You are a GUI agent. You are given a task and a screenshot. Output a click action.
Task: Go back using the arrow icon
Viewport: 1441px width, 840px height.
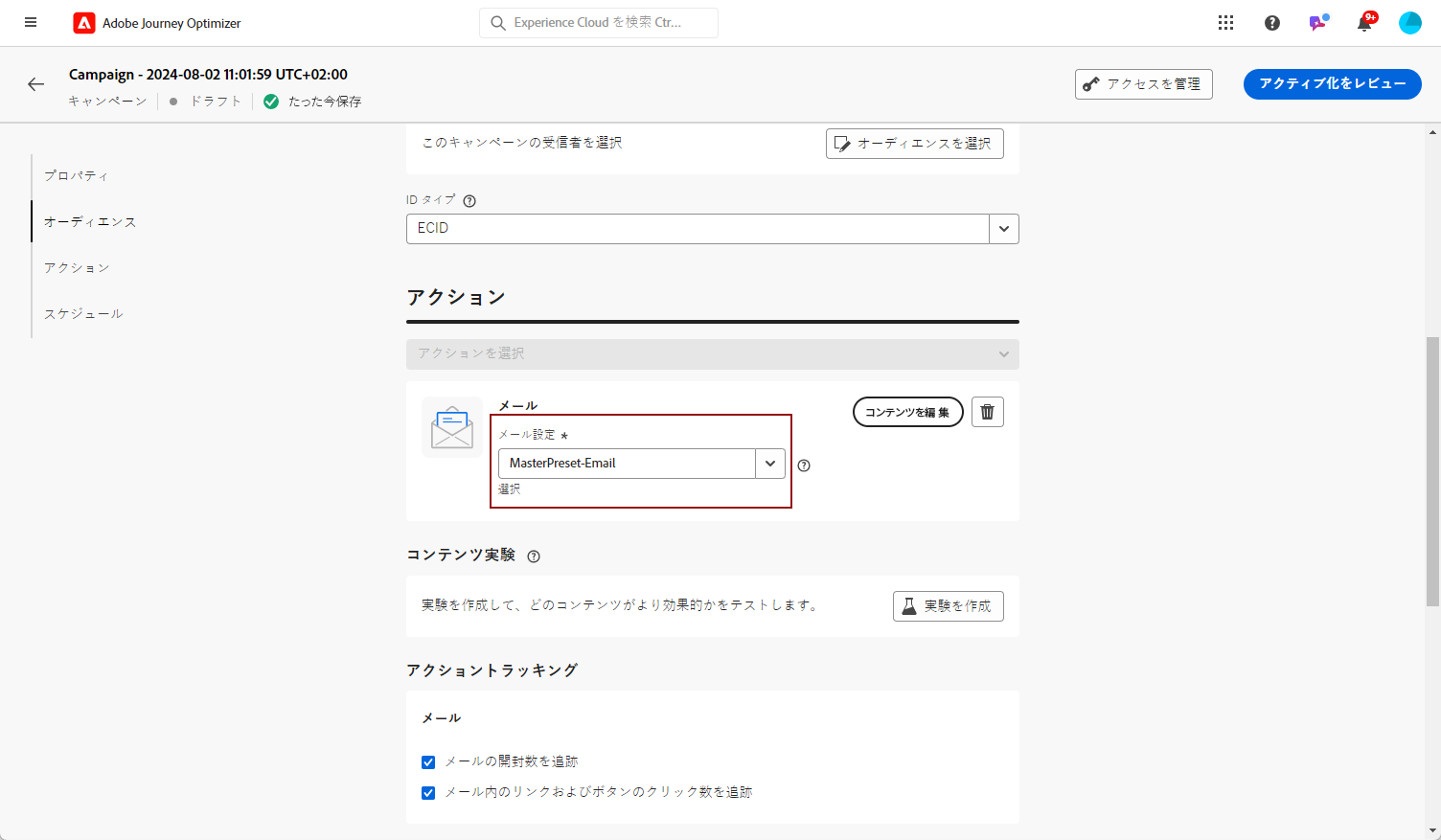pos(36,84)
